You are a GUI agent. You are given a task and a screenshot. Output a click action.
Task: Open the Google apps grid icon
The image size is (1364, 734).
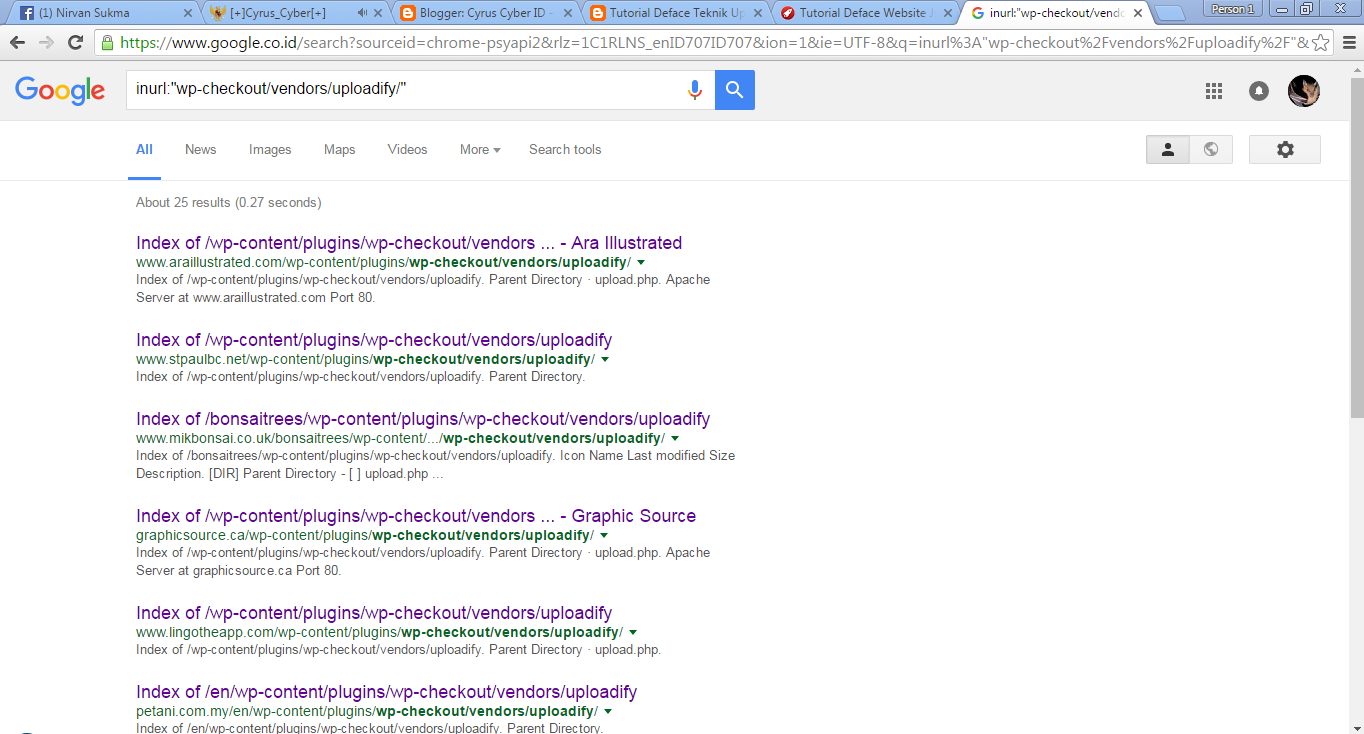[1214, 91]
